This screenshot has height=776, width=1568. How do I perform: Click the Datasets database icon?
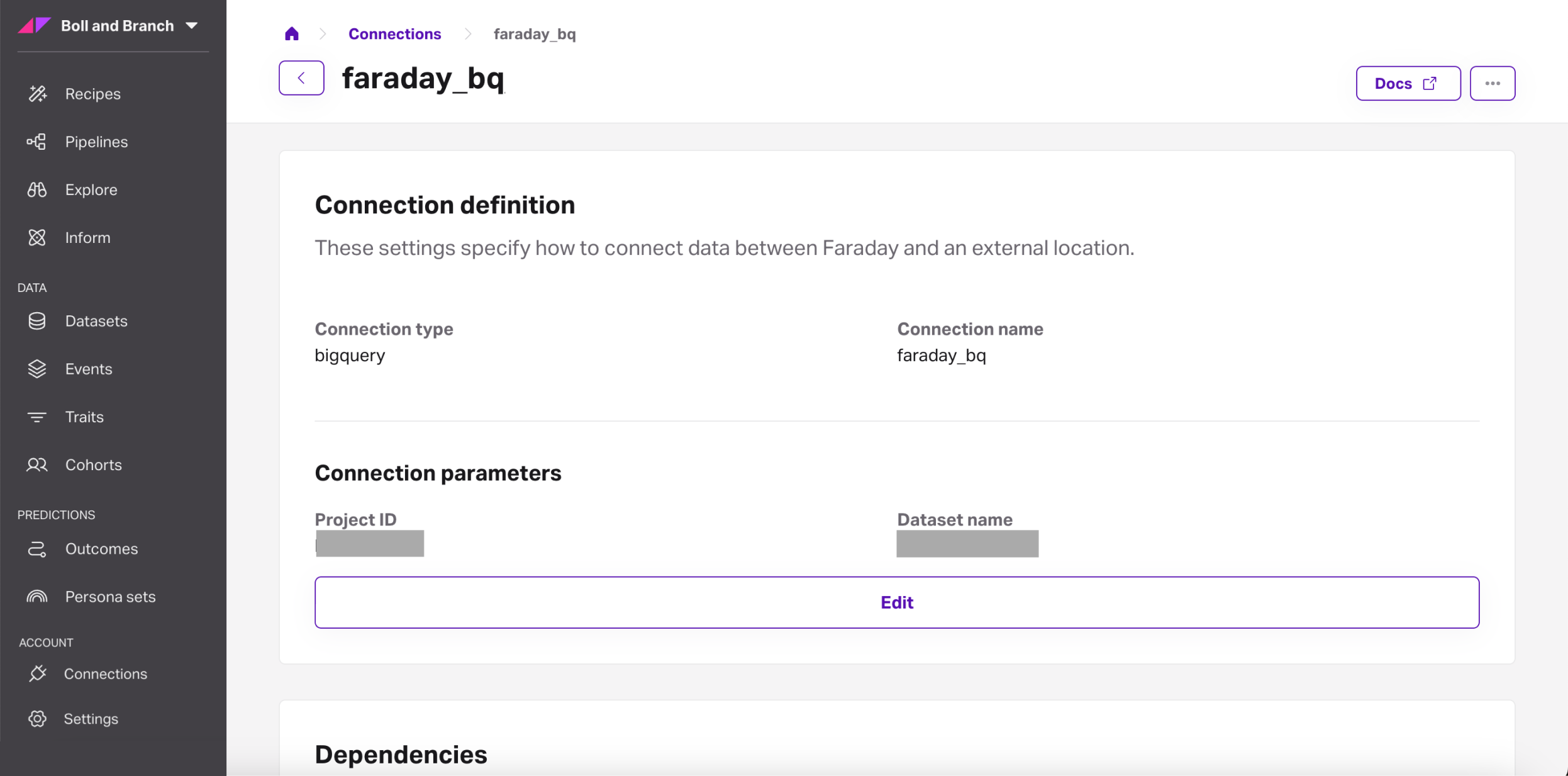[37, 321]
